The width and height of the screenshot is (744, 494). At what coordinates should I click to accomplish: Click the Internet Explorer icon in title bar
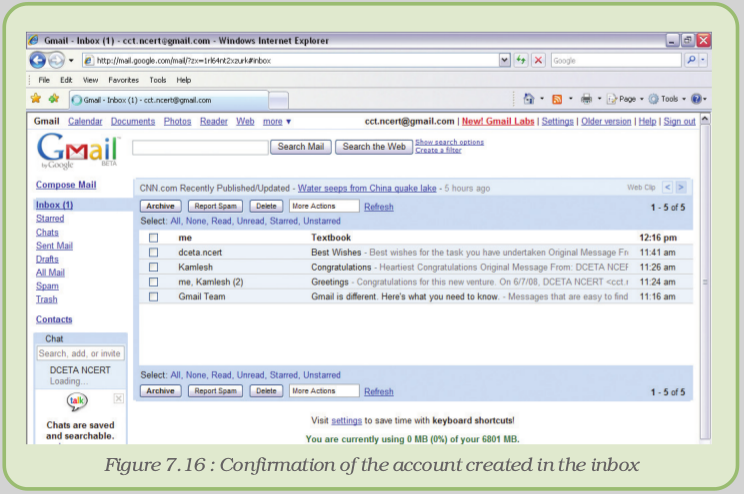(34, 40)
